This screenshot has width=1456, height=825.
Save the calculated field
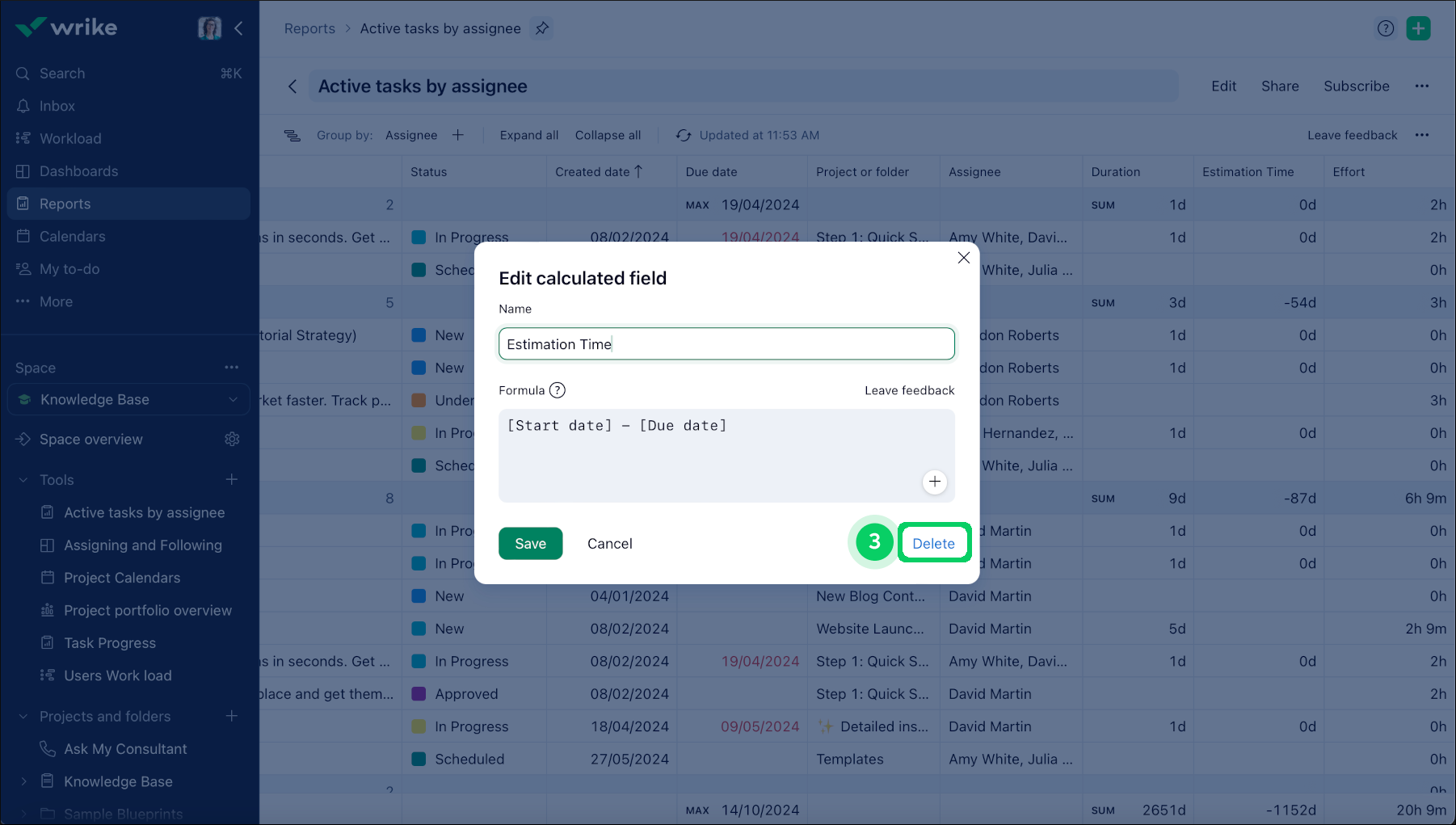[x=530, y=544]
